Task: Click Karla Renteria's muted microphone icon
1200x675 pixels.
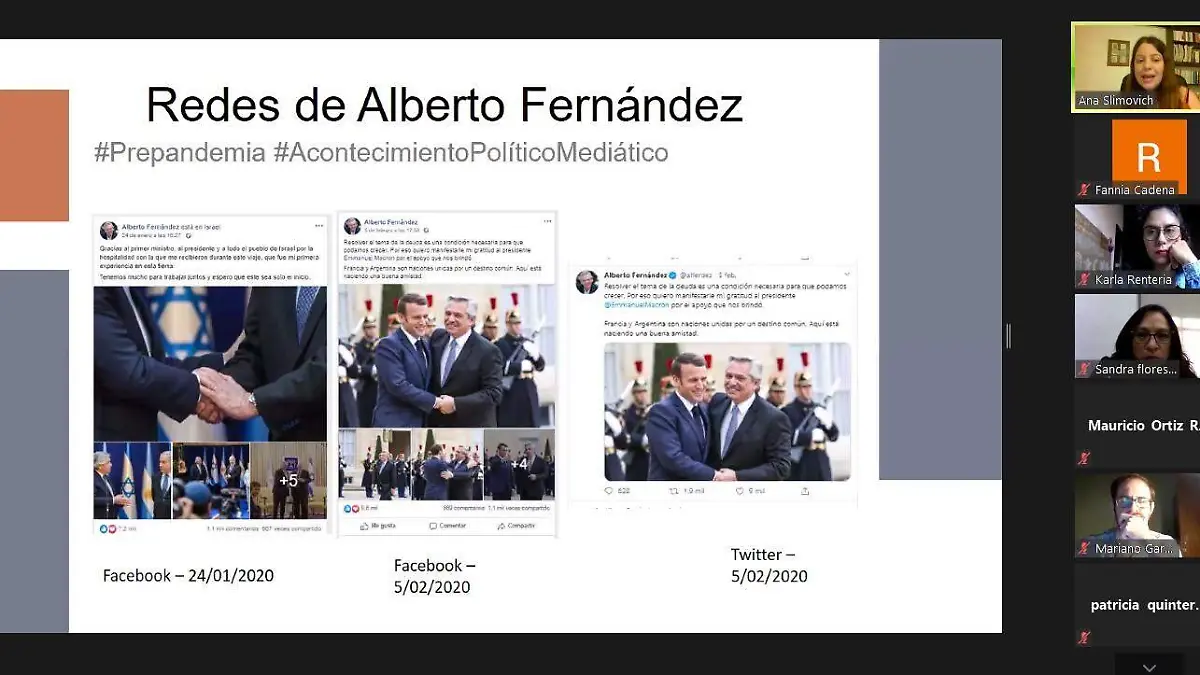Action: point(1083,279)
